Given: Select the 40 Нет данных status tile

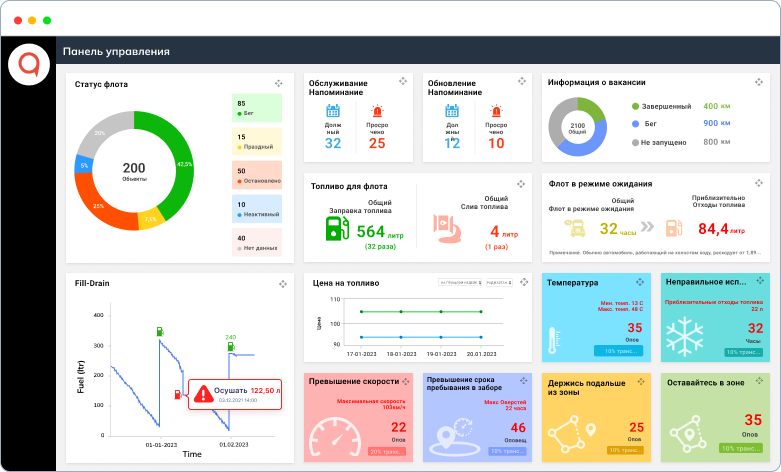Looking at the screenshot, I should [x=257, y=242].
